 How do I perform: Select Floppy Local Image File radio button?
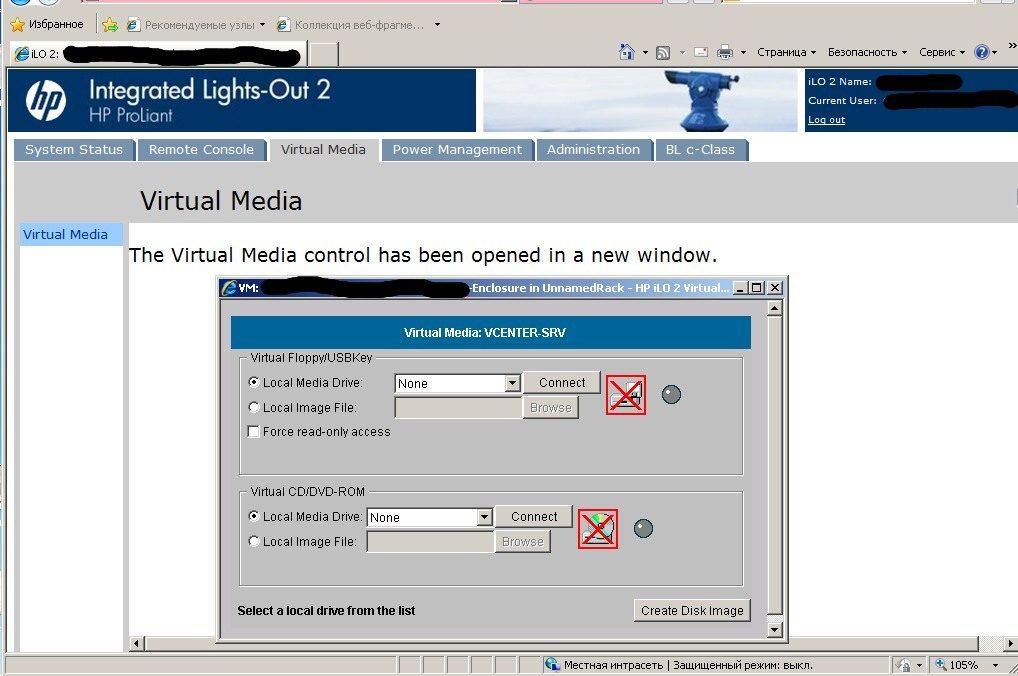coord(254,407)
